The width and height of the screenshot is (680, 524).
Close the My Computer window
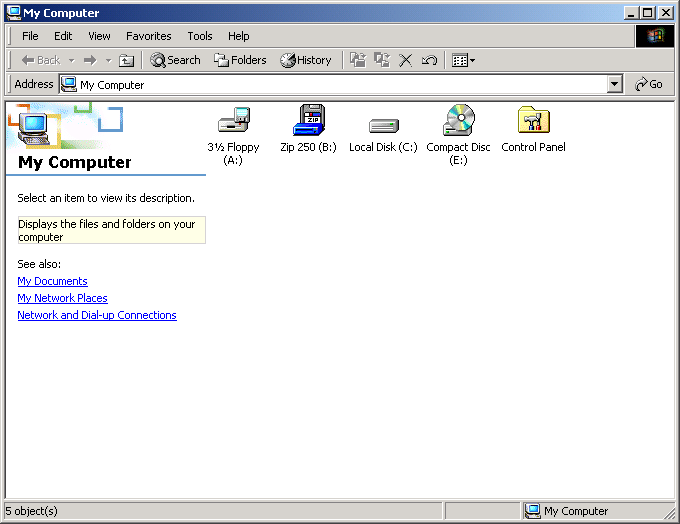[x=666, y=13]
